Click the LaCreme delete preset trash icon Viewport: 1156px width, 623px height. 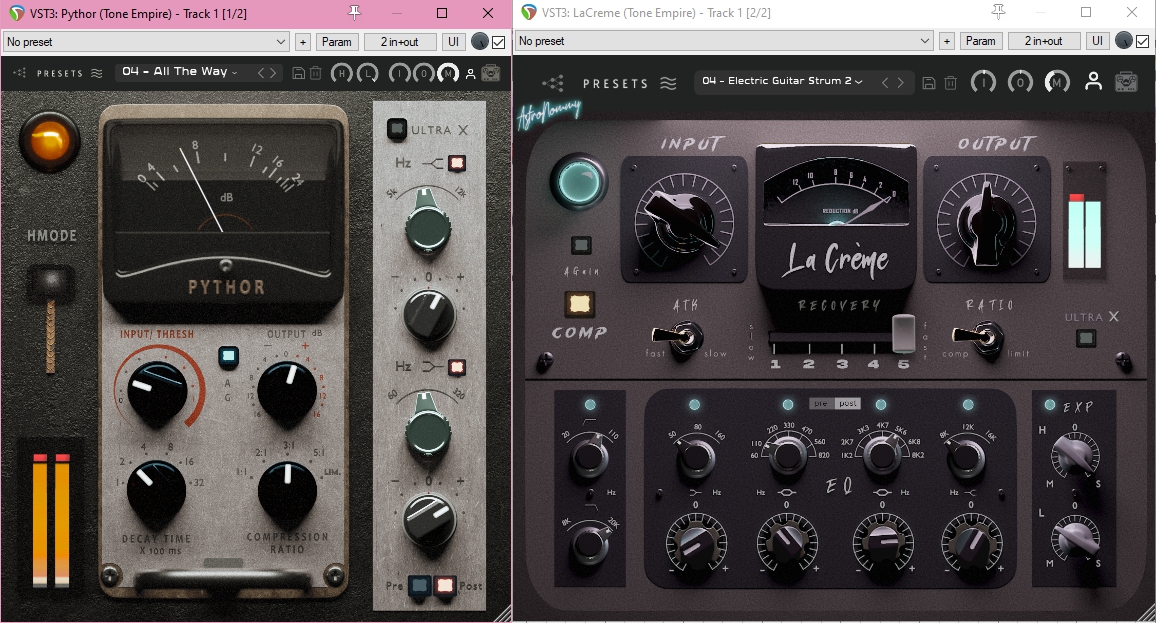coord(951,83)
